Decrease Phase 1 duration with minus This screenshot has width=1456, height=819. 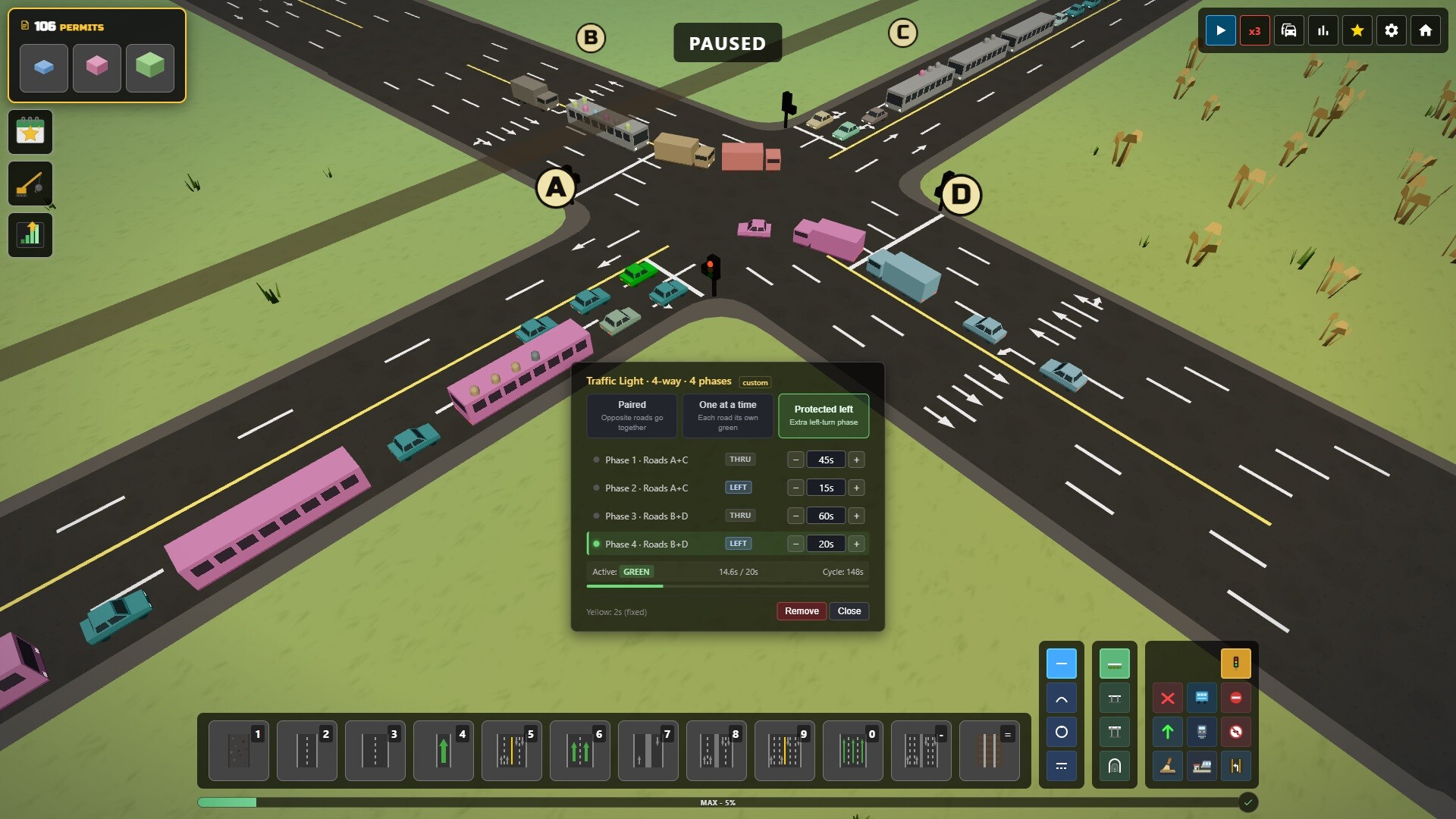coord(795,460)
